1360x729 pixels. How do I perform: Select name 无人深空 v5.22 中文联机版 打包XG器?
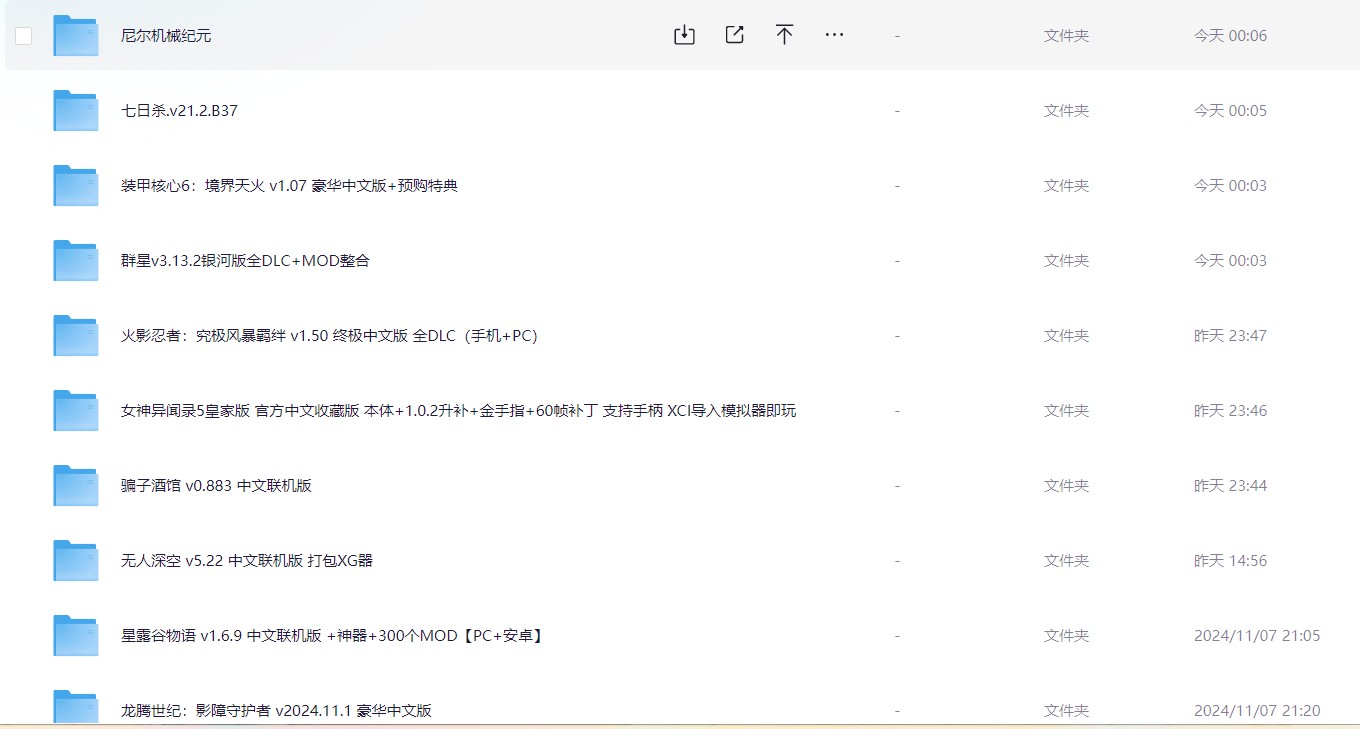point(247,561)
